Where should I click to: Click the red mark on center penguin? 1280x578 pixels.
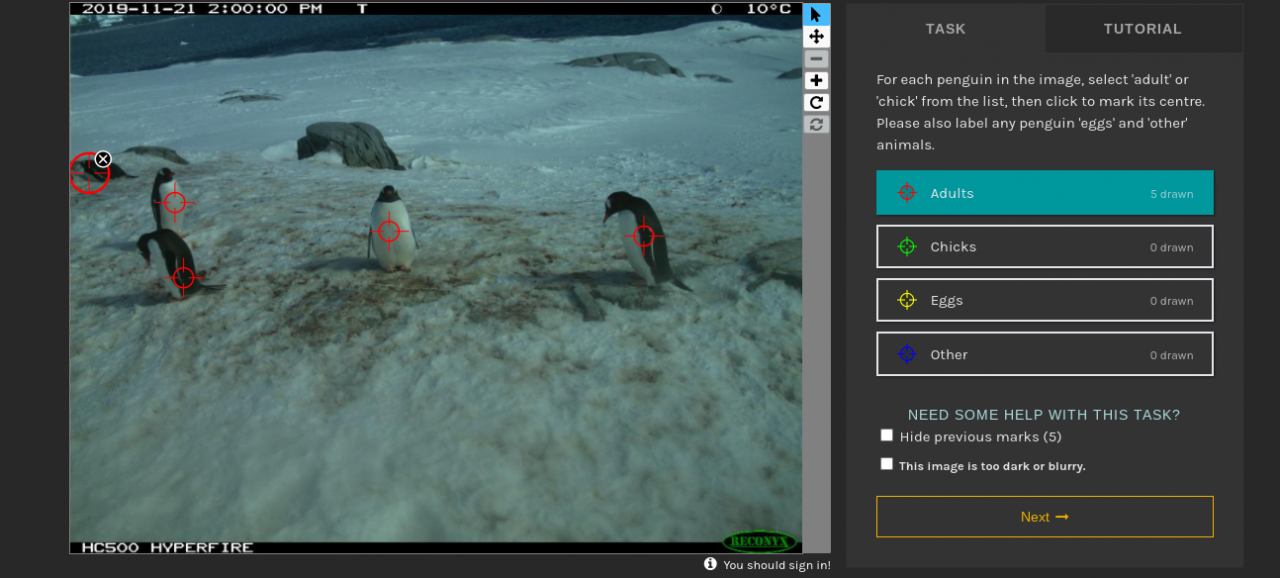click(389, 231)
